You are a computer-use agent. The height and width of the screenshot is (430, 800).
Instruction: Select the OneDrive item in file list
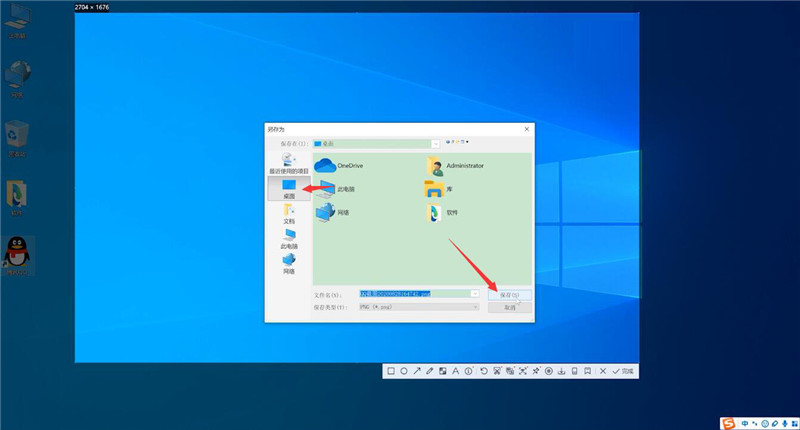click(339, 166)
